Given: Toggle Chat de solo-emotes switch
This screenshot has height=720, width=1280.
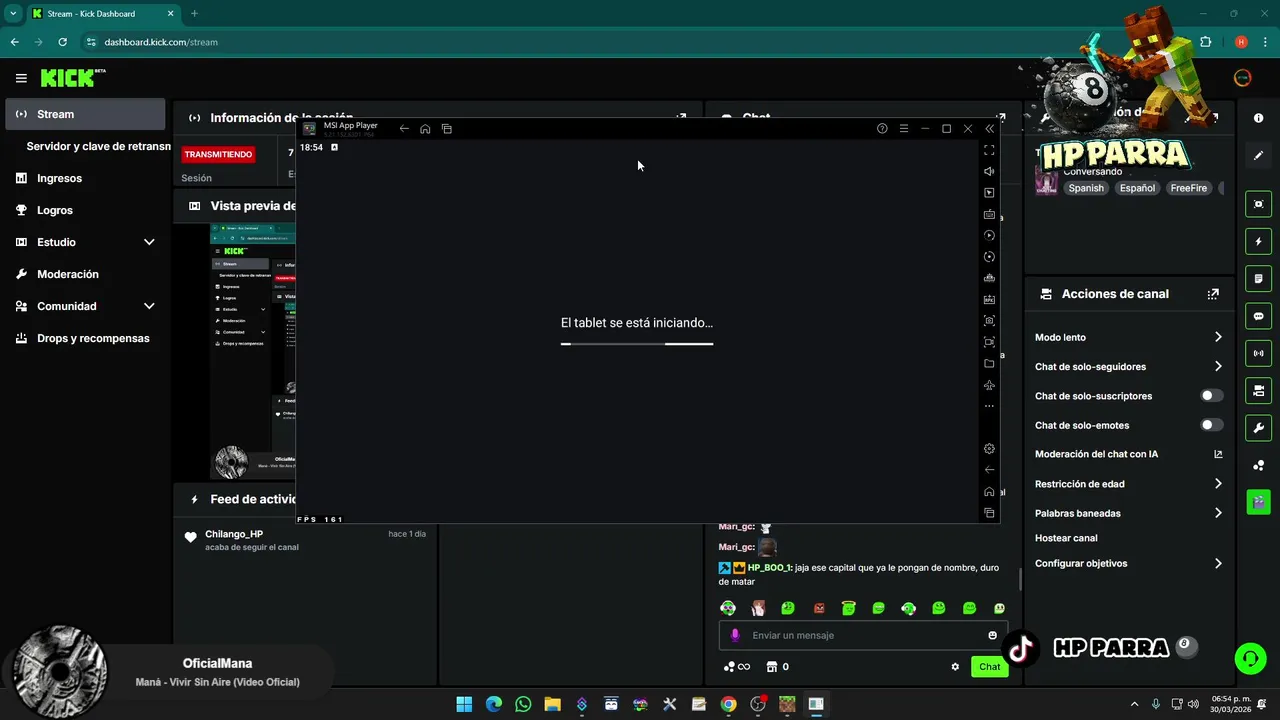Looking at the screenshot, I should [x=1211, y=425].
